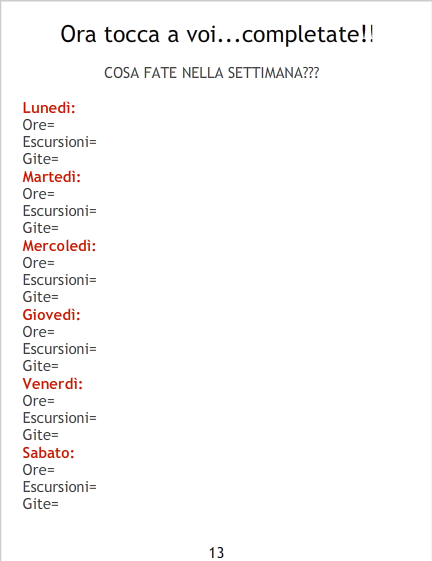Click 'Escursioni=' under Lunedì
Screen dimensions: 432x561
[x=60, y=142]
